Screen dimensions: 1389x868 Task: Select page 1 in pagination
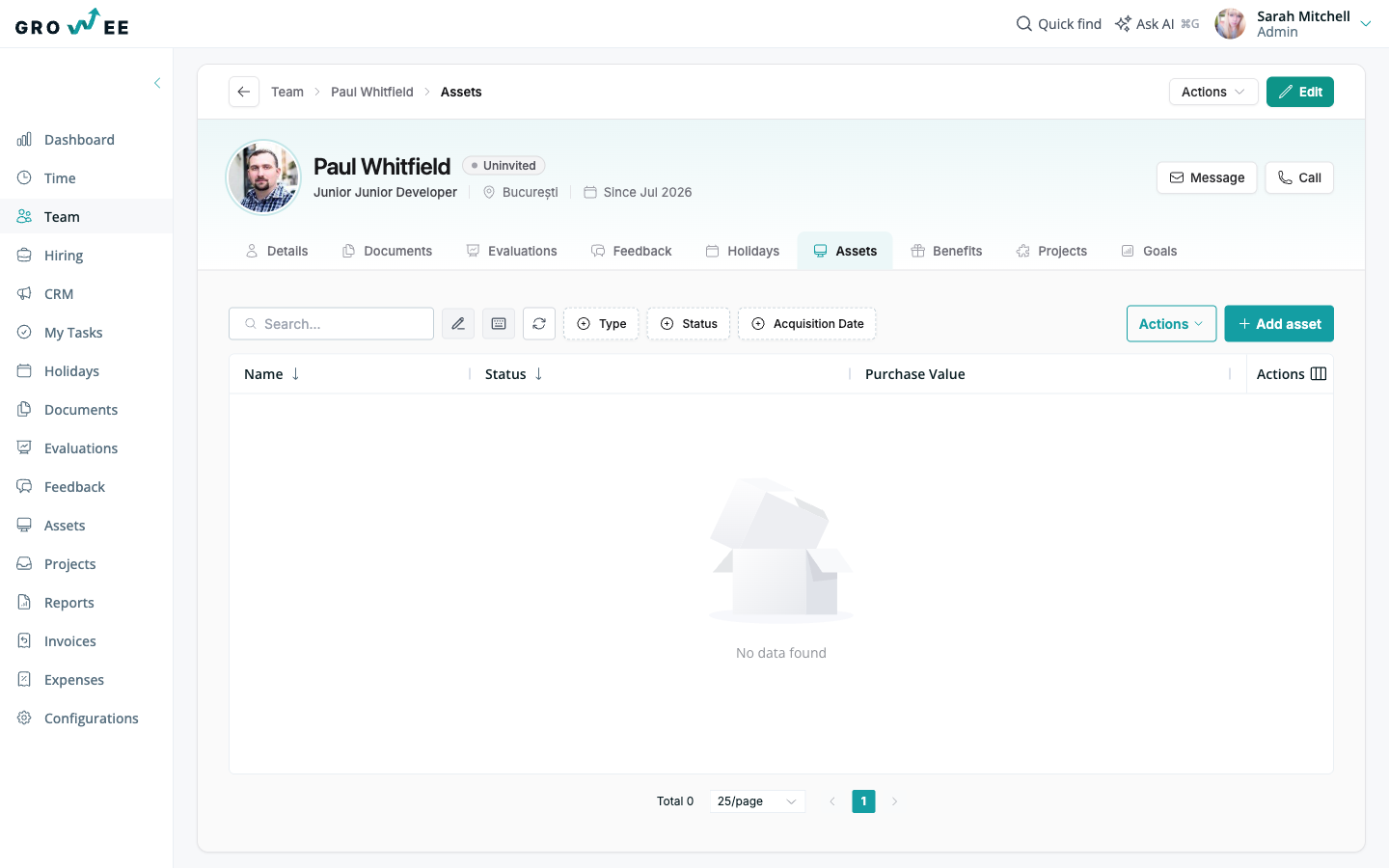863,801
